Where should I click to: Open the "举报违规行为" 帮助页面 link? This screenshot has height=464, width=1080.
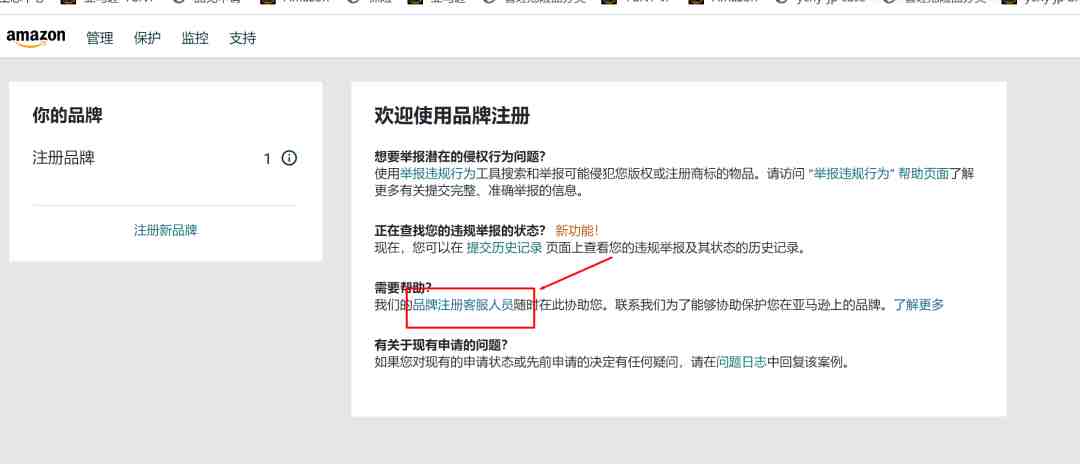879,174
